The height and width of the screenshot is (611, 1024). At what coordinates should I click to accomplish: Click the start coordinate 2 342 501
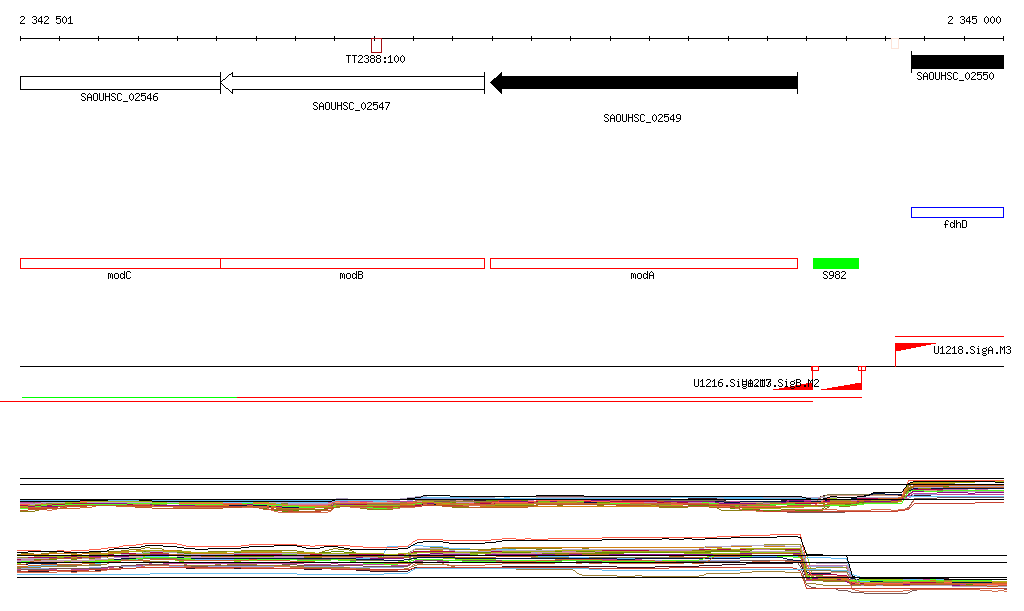point(46,20)
